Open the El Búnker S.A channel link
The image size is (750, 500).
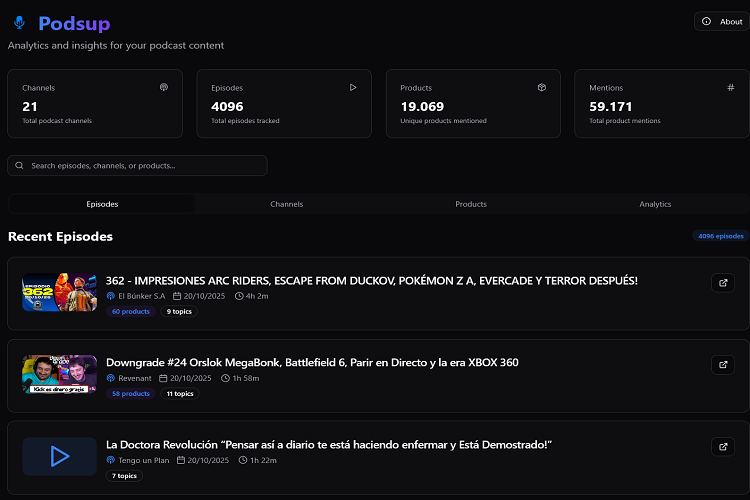(x=141, y=296)
